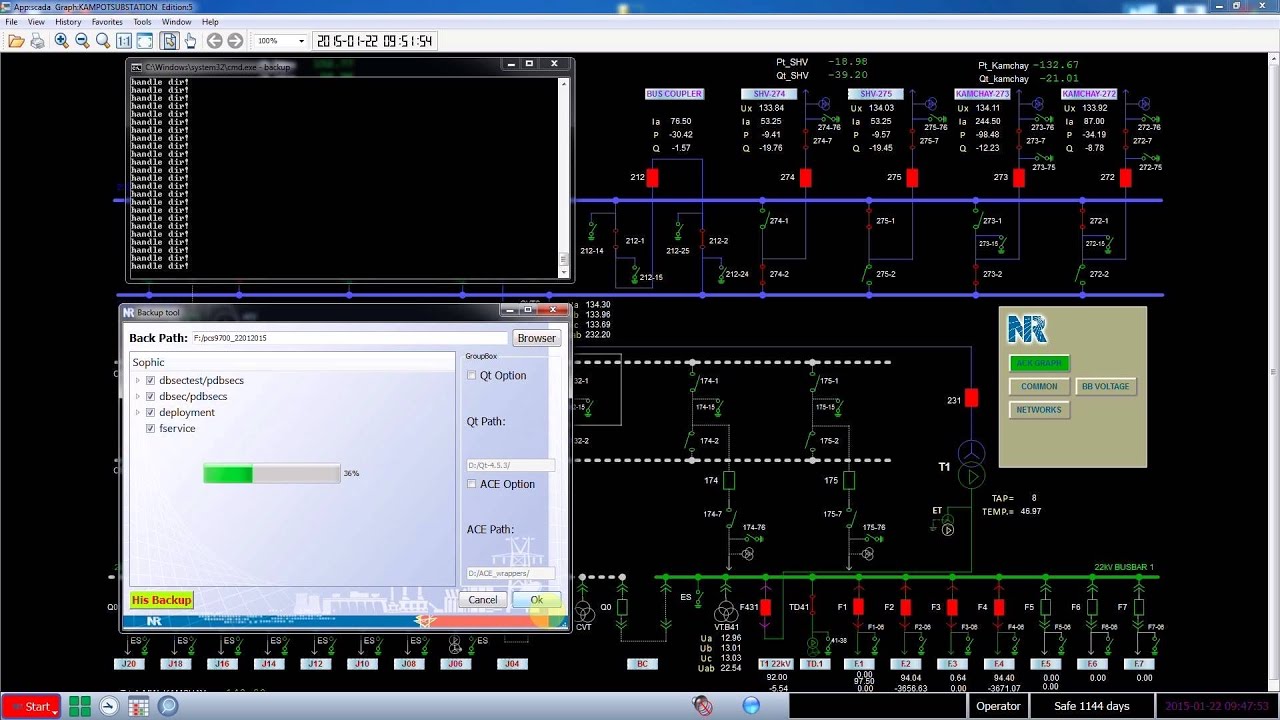Expand the deployment tree node
The width and height of the screenshot is (1280, 720).
coord(138,412)
